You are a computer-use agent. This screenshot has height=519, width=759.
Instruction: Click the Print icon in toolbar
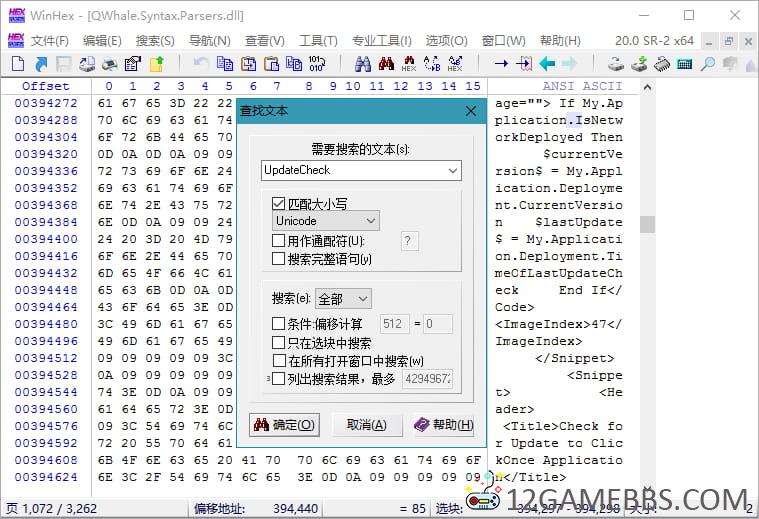click(x=110, y=64)
